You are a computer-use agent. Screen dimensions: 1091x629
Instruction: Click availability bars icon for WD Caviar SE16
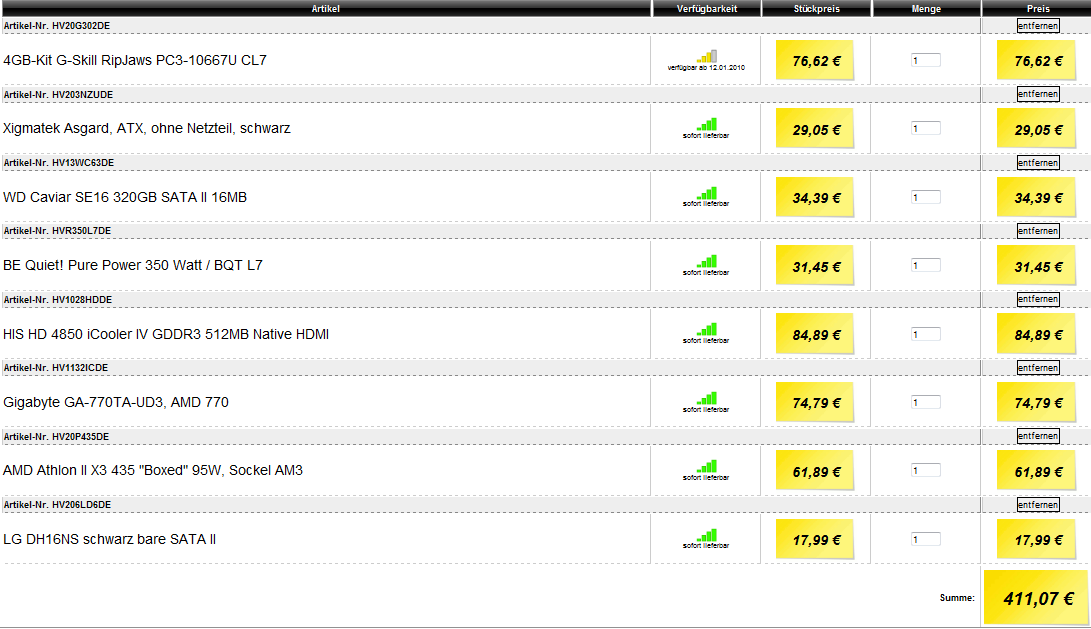click(x=707, y=193)
